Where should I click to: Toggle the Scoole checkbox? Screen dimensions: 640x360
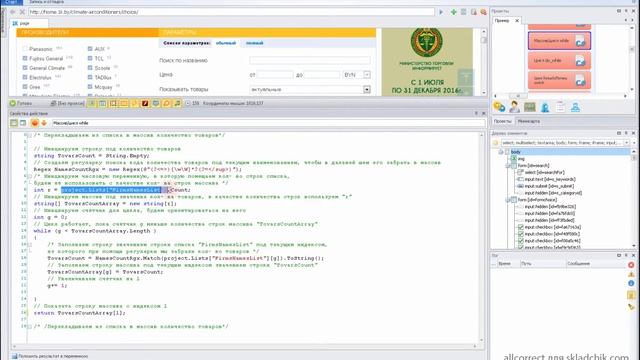(90, 68)
